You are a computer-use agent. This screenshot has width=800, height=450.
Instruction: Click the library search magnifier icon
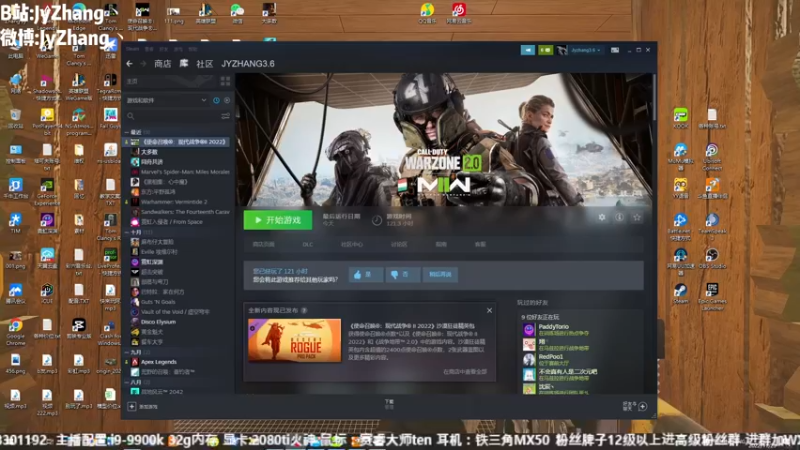tap(131, 116)
